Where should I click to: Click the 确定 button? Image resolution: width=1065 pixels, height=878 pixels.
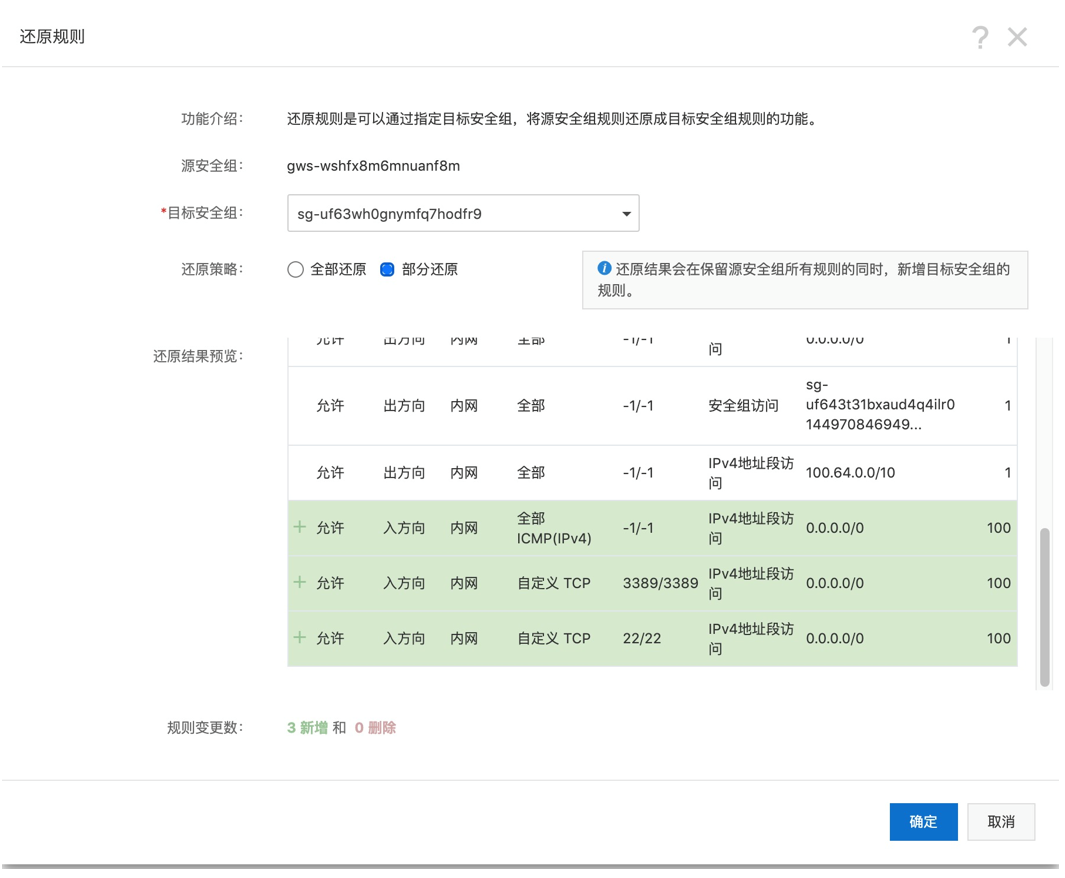923,821
